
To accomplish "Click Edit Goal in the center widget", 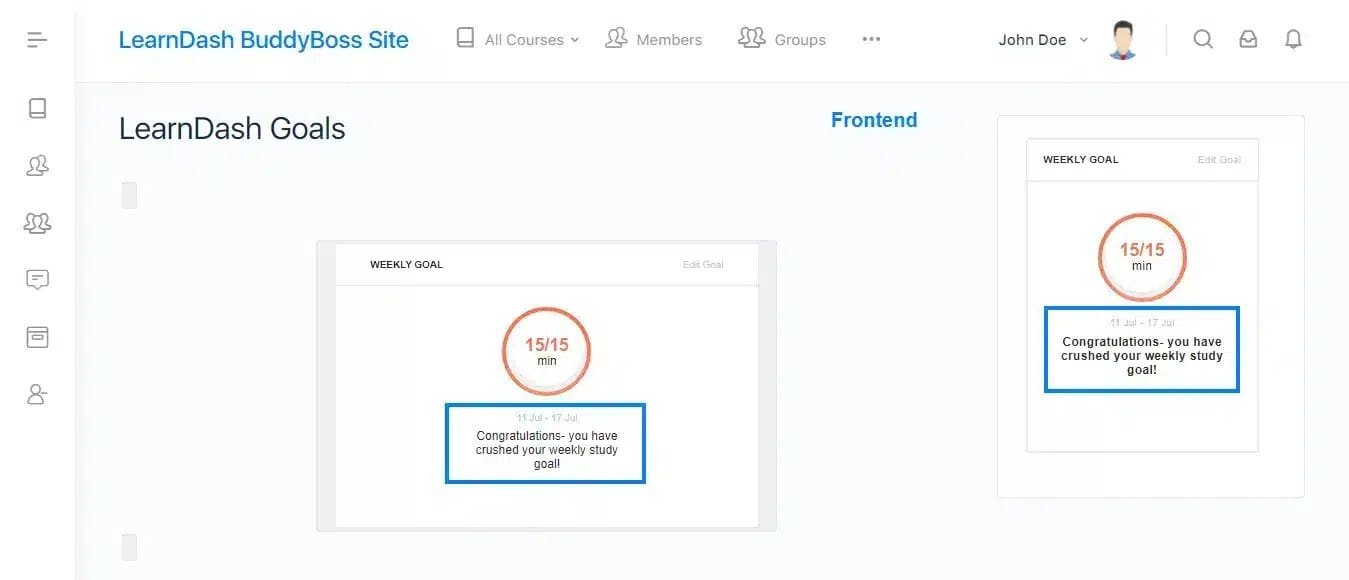I will [x=703, y=265].
